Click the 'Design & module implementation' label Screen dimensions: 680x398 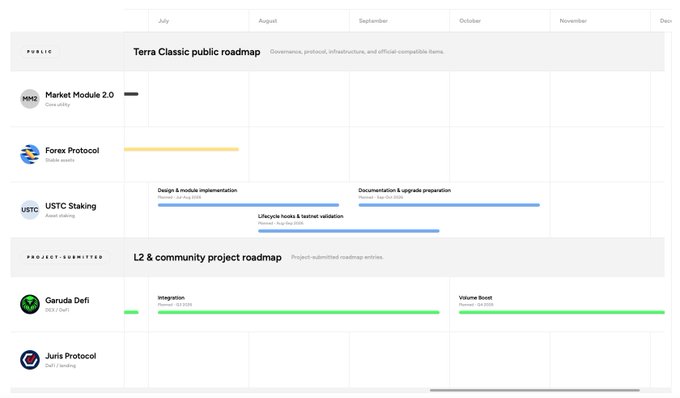[197, 190]
